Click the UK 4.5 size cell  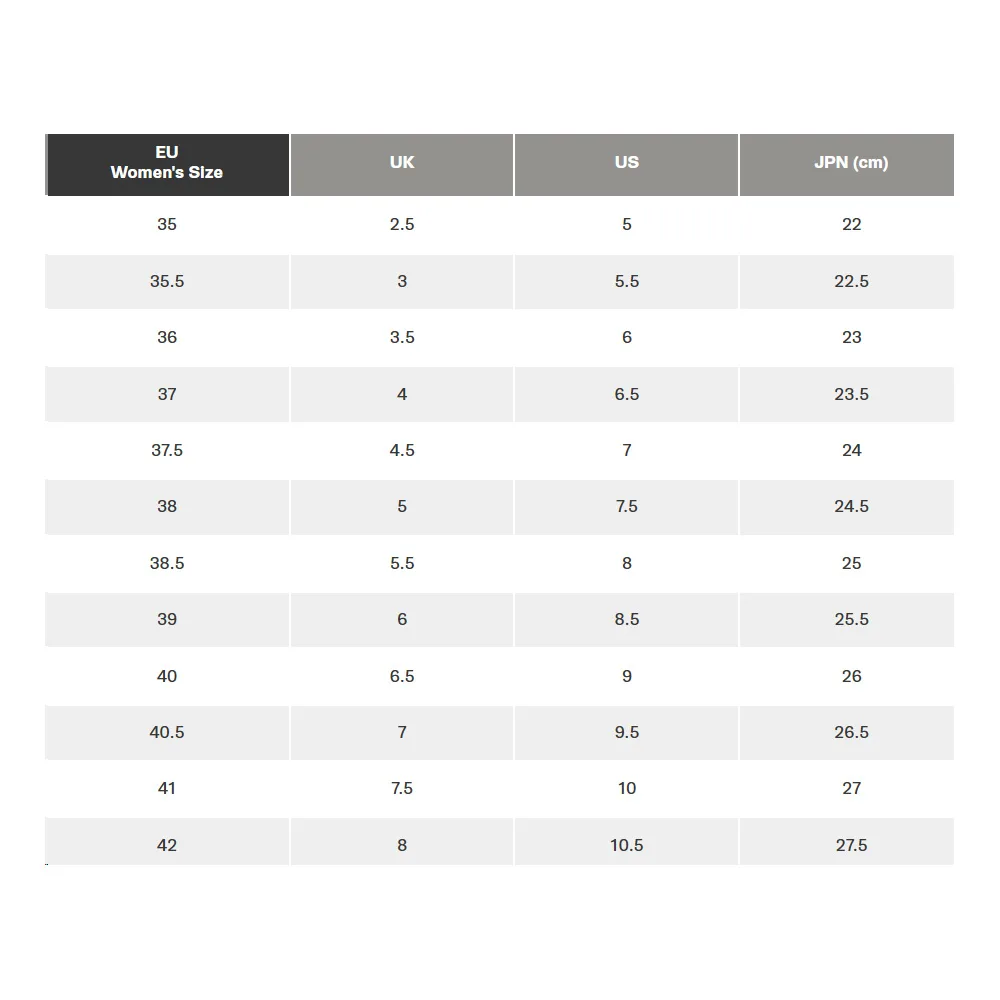(402, 450)
